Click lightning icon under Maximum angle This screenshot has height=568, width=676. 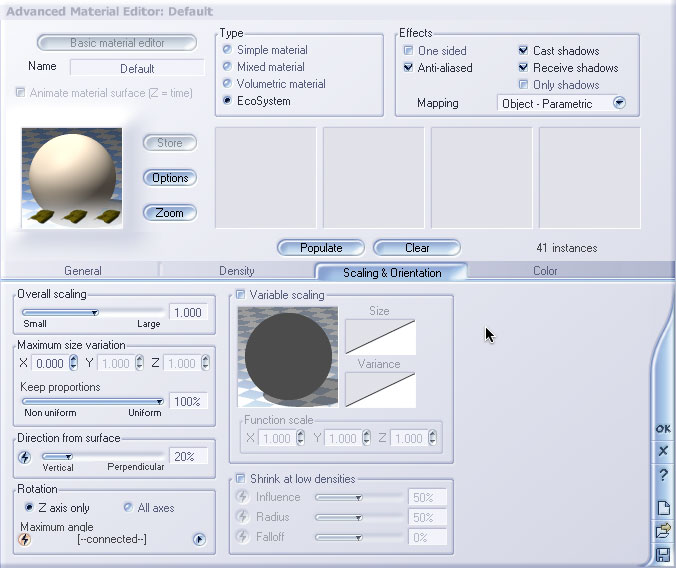tap(25, 539)
